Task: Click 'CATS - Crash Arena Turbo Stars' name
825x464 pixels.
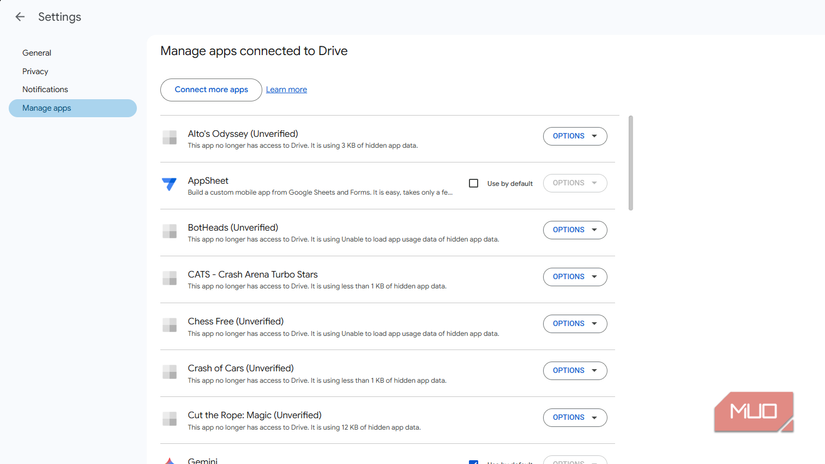Action: (253, 274)
